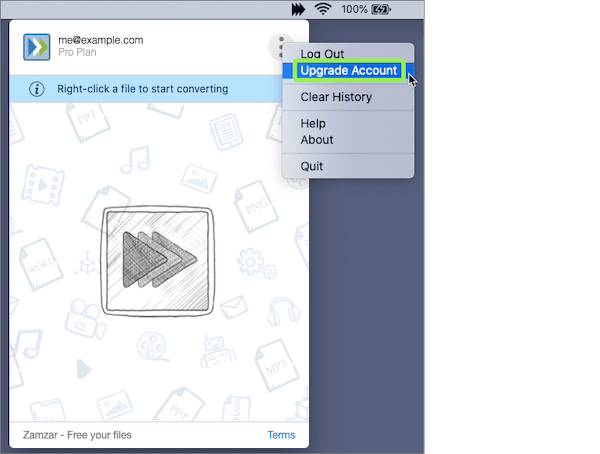The image size is (600, 454).
Task: Click the Zamzar app logo beside the email
Action: pyautogui.click(x=37, y=47)
